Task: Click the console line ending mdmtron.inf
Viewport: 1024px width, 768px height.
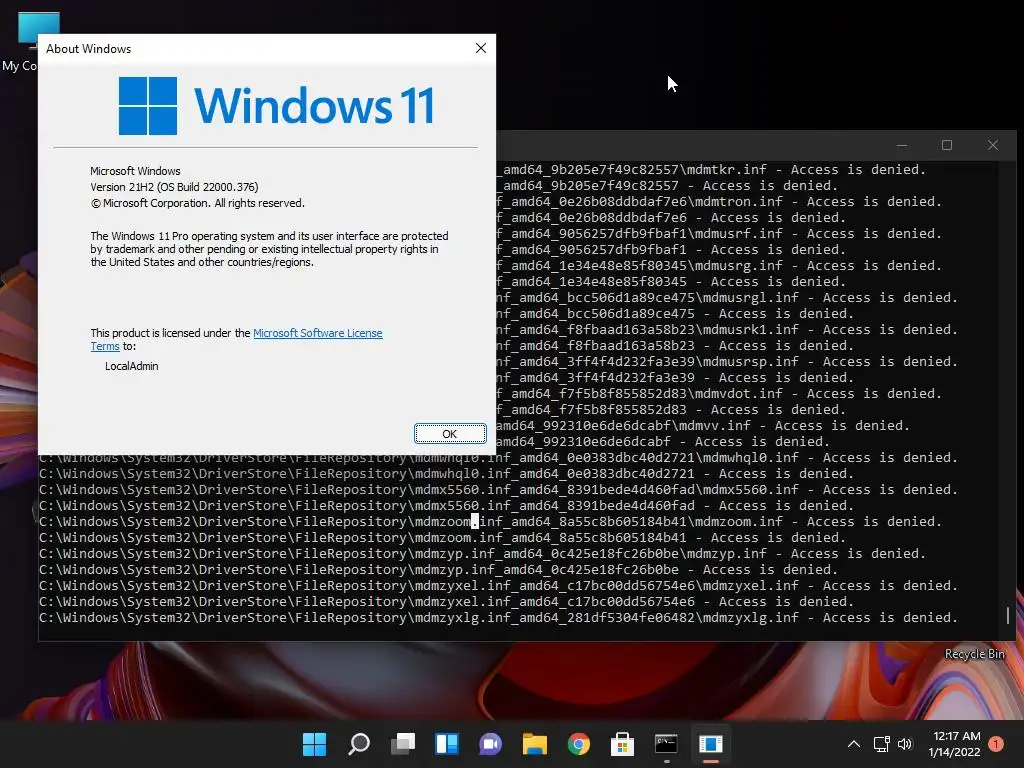Action: (x=719, y=202)
